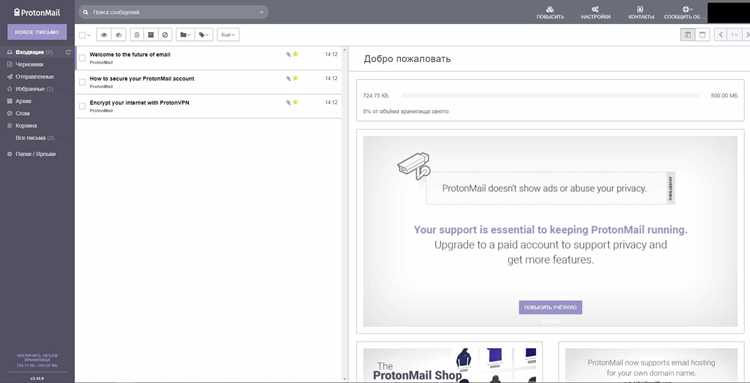Open the Apply label dropdown
Image resolution: width=750 pixels, height=383 pixels.
coord(204,35)
